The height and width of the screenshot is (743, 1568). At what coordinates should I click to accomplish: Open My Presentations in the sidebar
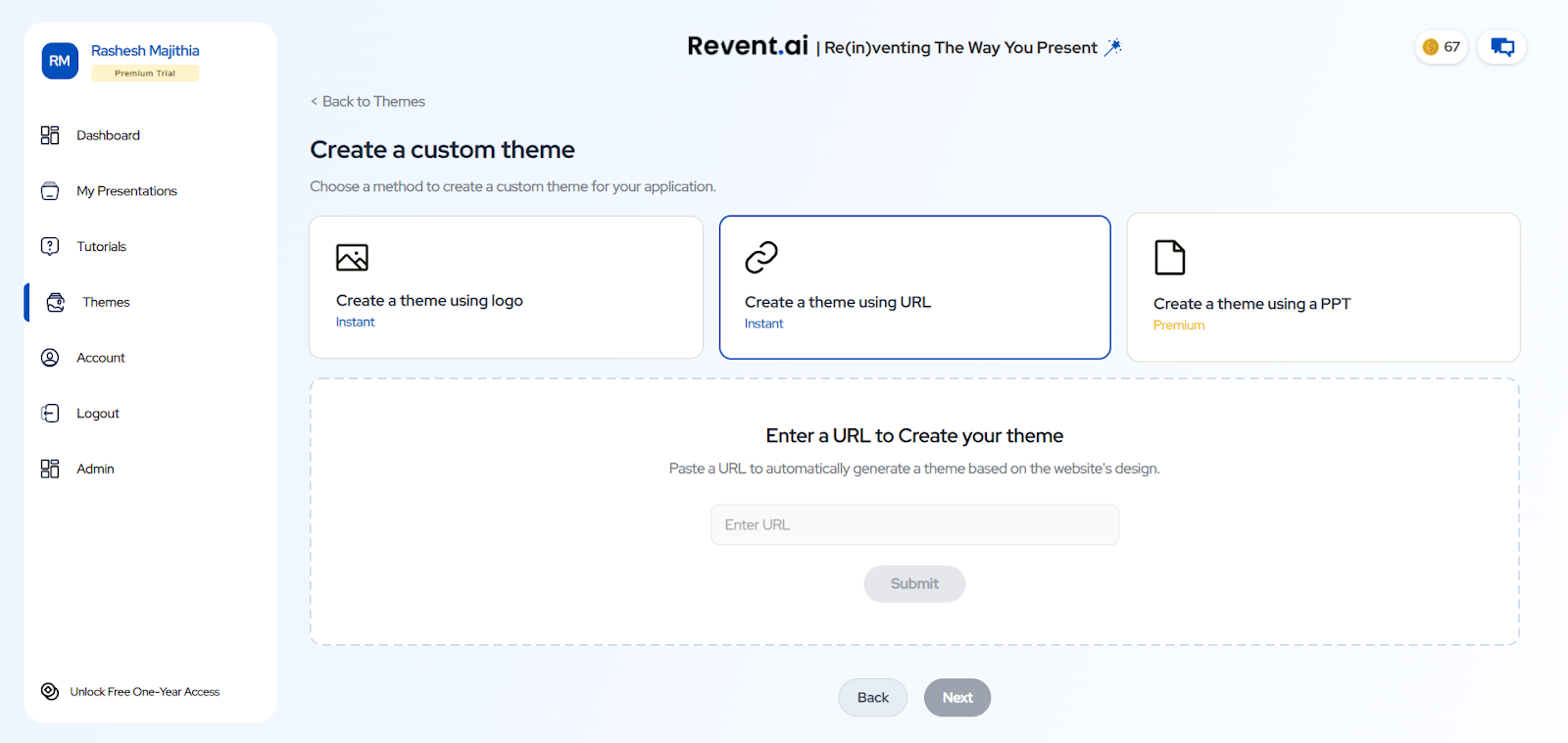(126, 190)
